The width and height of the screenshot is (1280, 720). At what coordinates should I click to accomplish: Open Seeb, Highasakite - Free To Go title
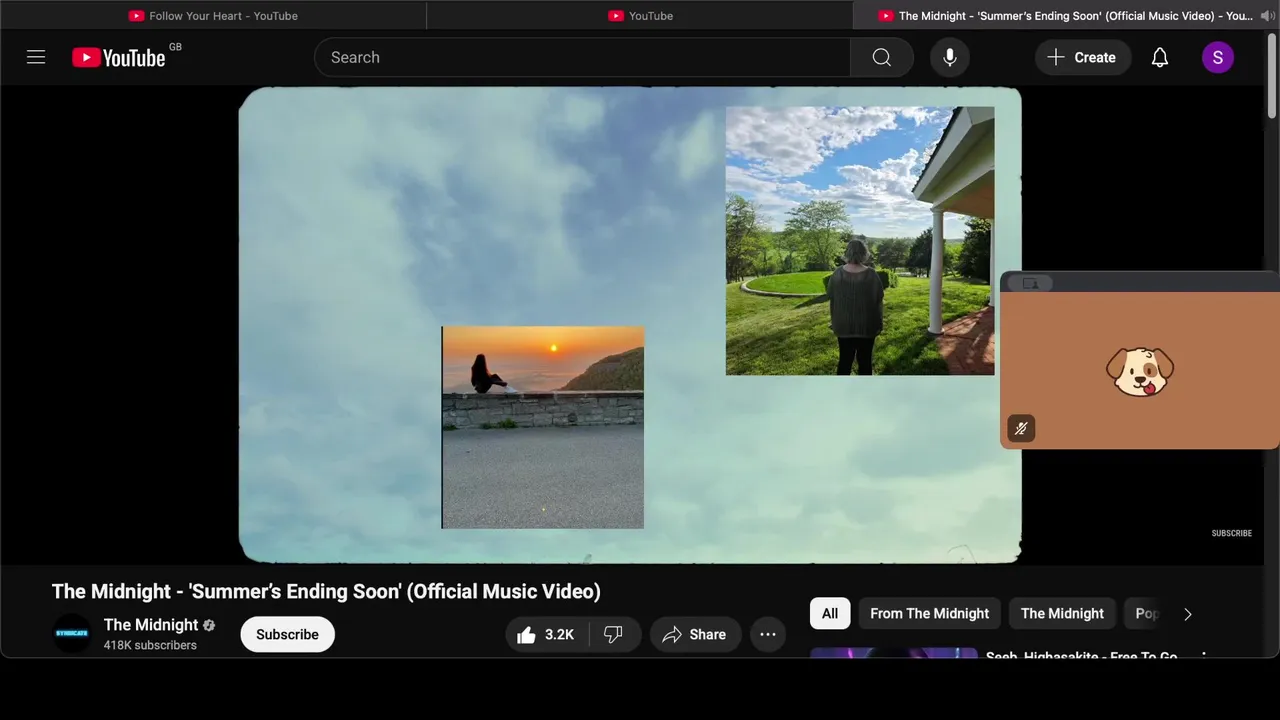pos(1082,656)
